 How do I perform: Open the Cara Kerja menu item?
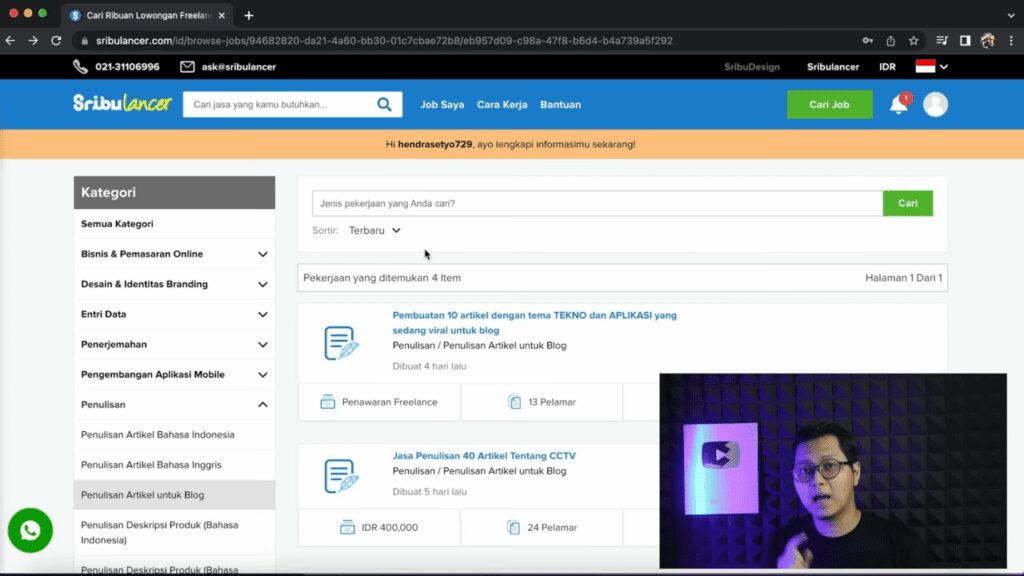point(502,104)
